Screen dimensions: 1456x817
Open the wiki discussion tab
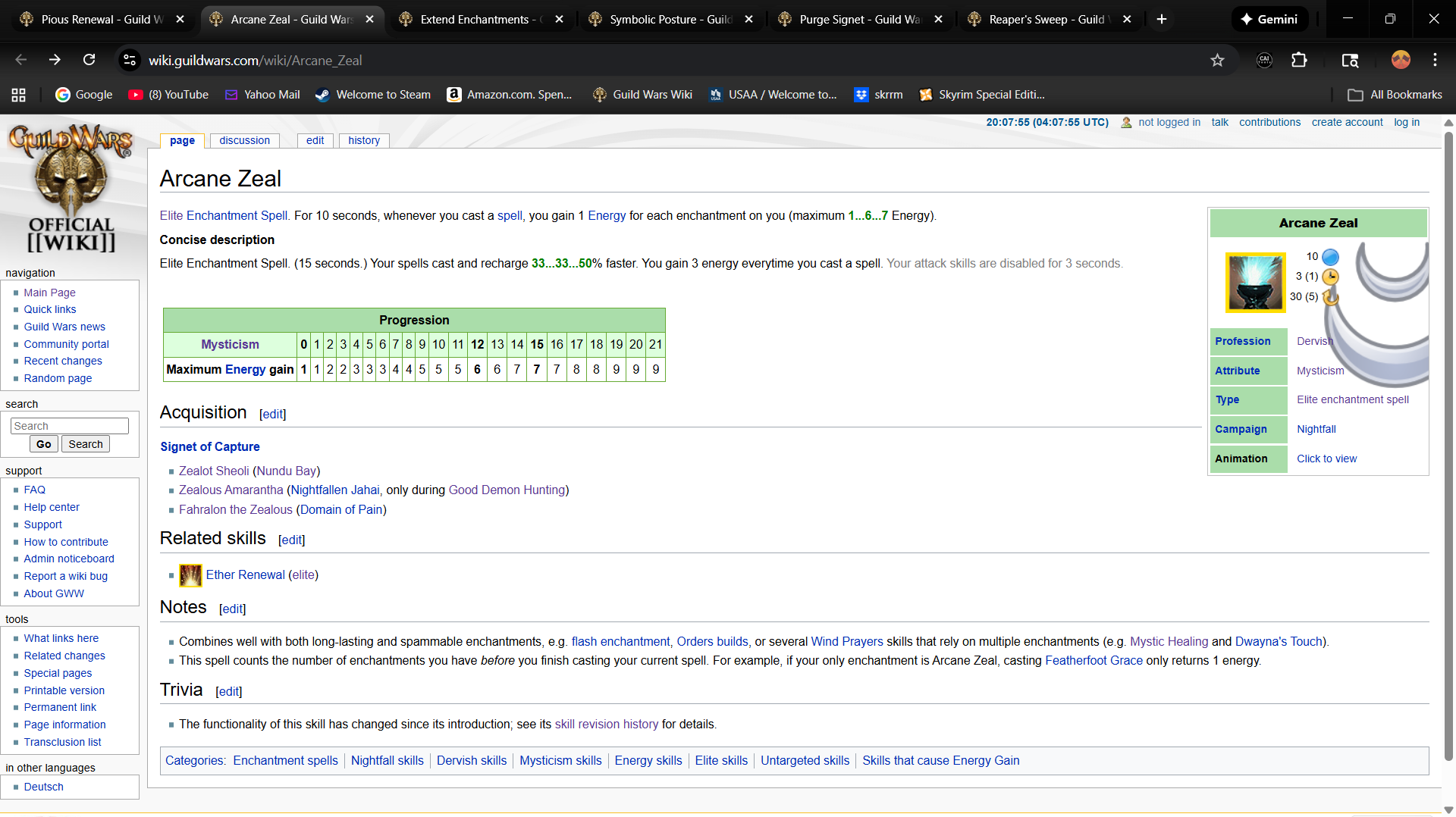pyautogui.click(x=244, y=140)
